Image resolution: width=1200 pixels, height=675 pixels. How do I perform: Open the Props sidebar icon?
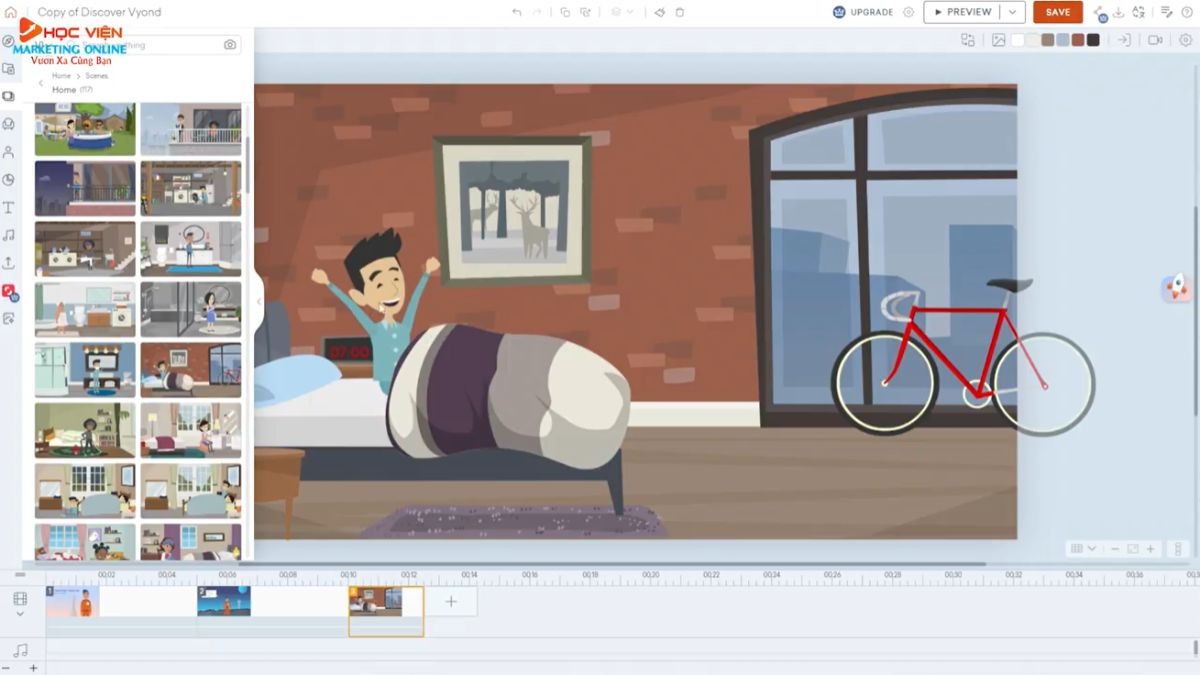tap(9, 124)
